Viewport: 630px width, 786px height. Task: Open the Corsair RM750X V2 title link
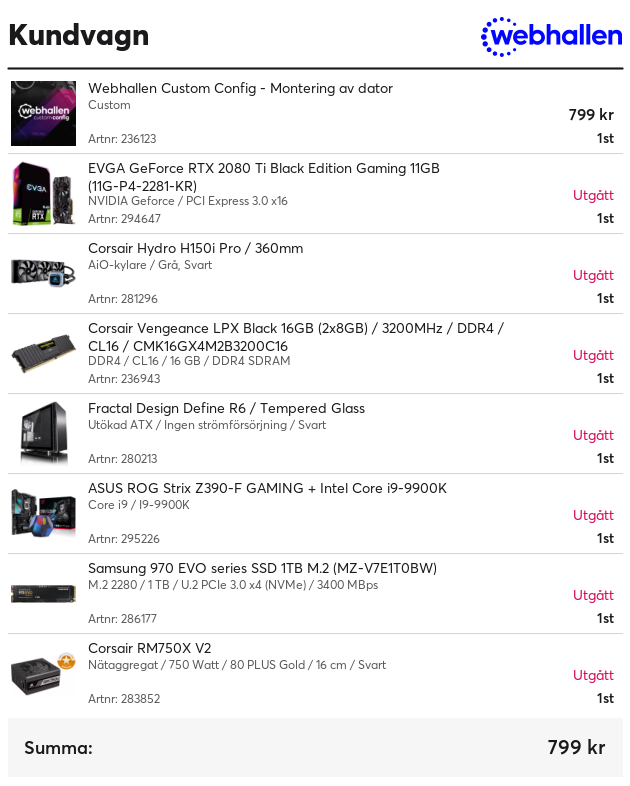coord(149,648)
